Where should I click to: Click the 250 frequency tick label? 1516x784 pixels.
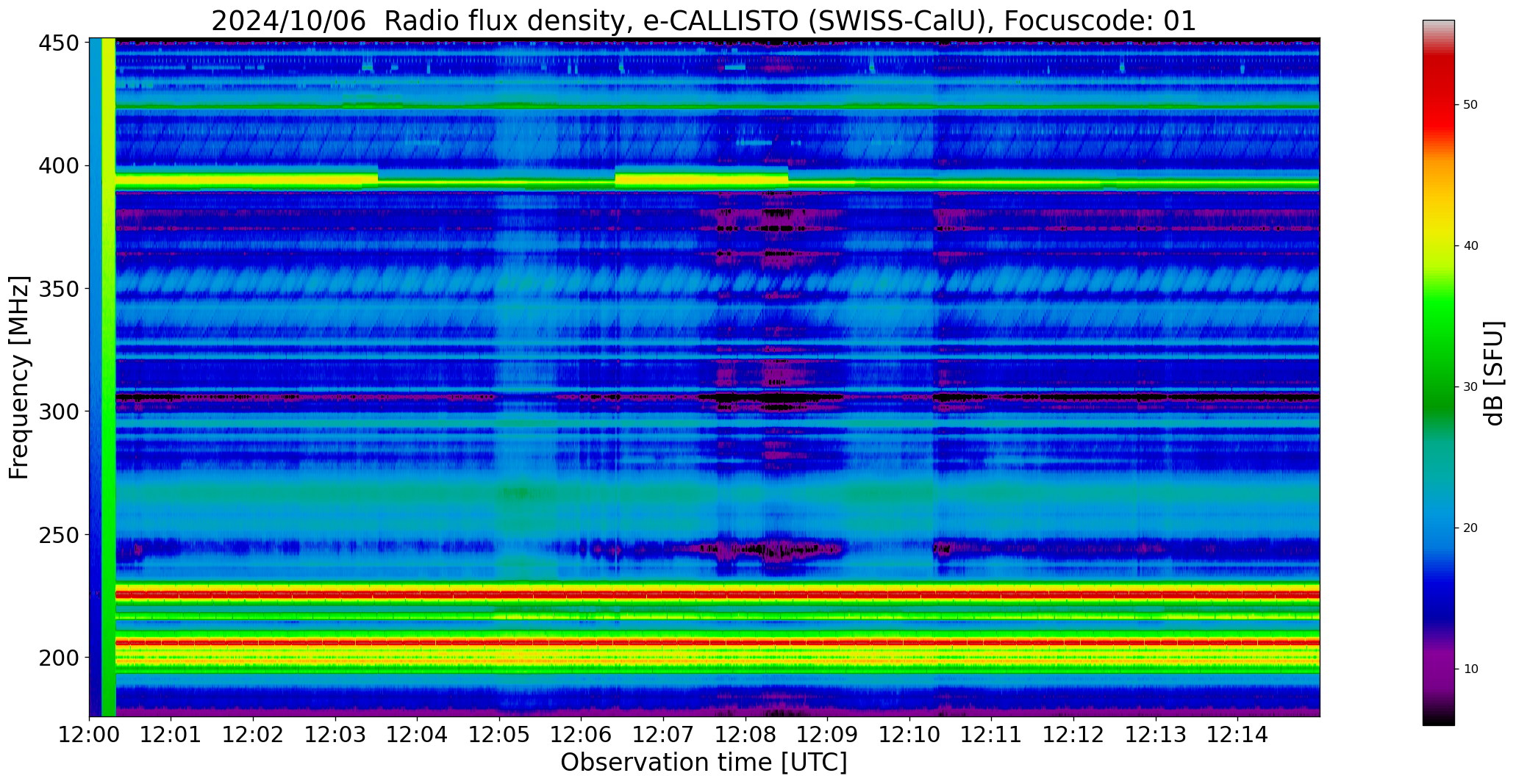click(58, 534)
